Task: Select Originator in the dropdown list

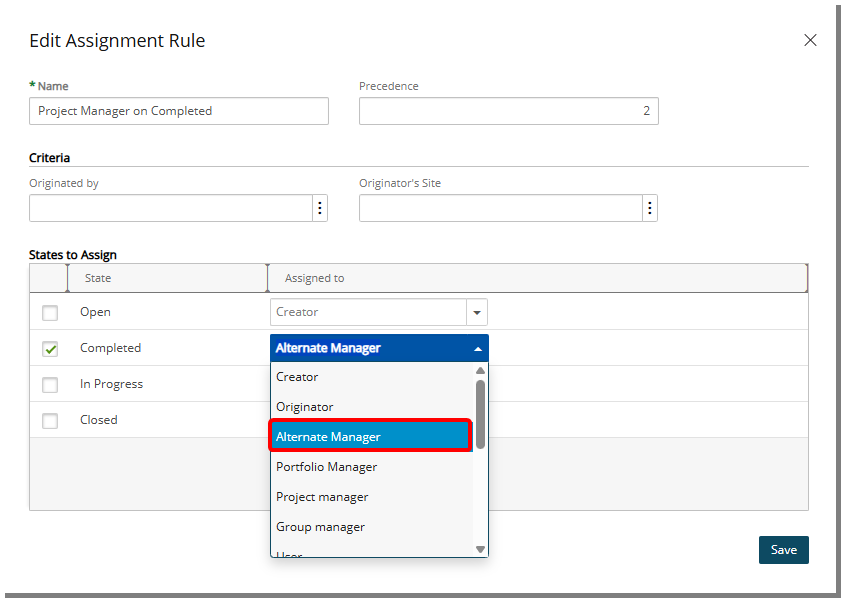Action: [x=304, y=406]
